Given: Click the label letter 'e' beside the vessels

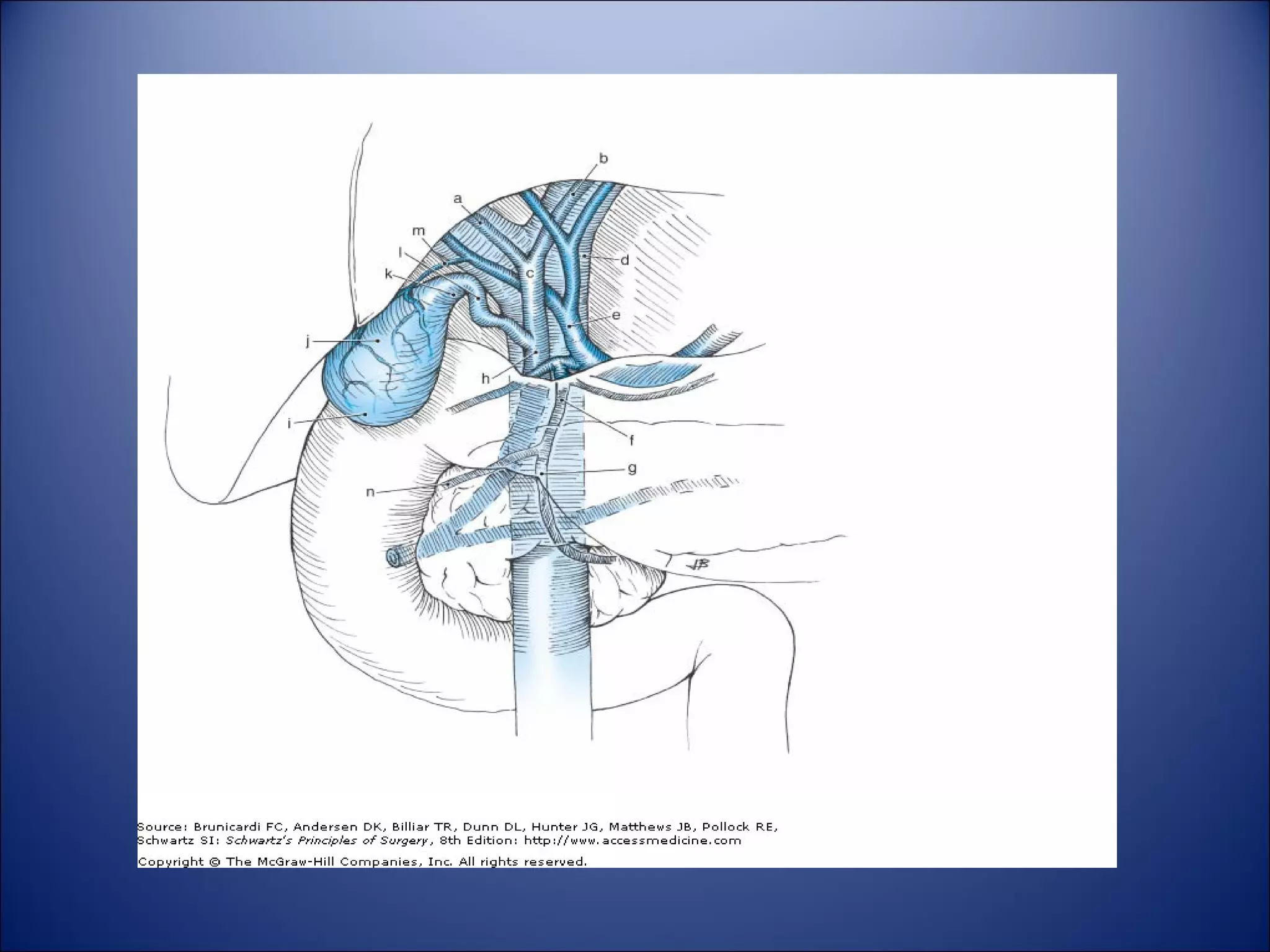Looking at the screenshot, I should pyautogui.click(x=616, y=315).
